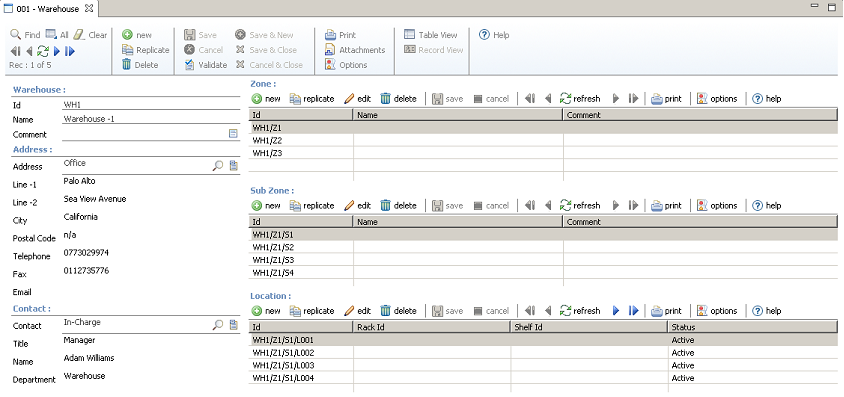Open Location help
This screenshot has height=397, width=844.
pos(766,311)
